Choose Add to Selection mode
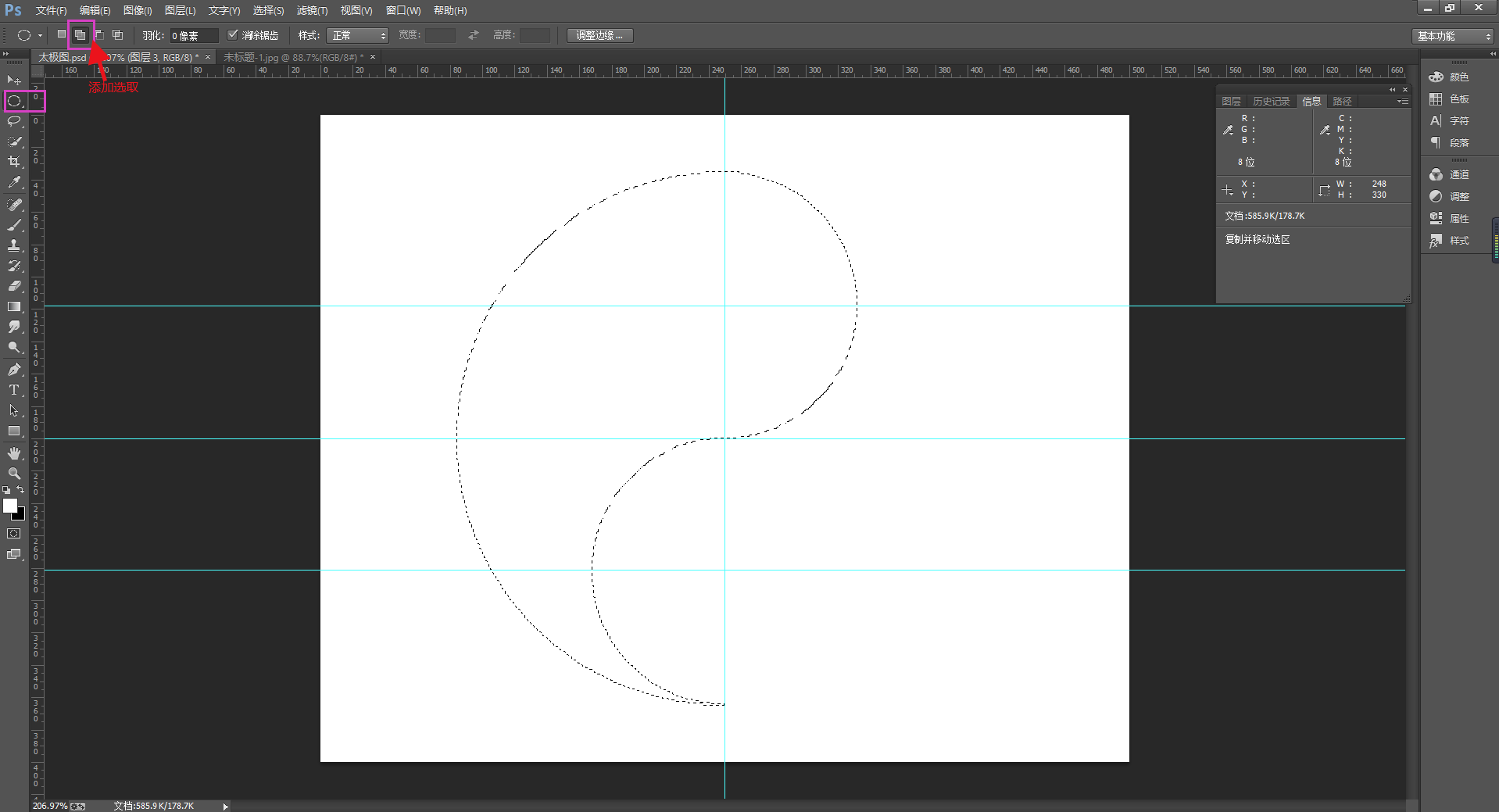Image resolution: width=1499 pixels, height=812 pixels. click(80, 34)
